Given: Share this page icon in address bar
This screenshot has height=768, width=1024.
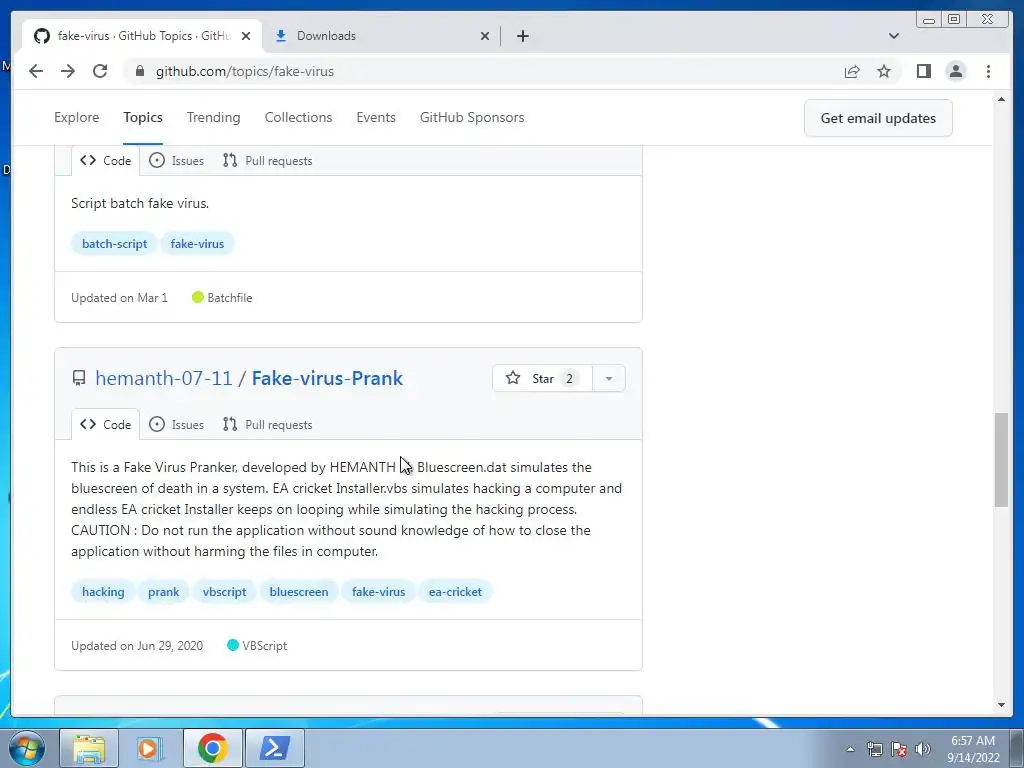Looking at the screenshot, I should click(x=852, y=71).
